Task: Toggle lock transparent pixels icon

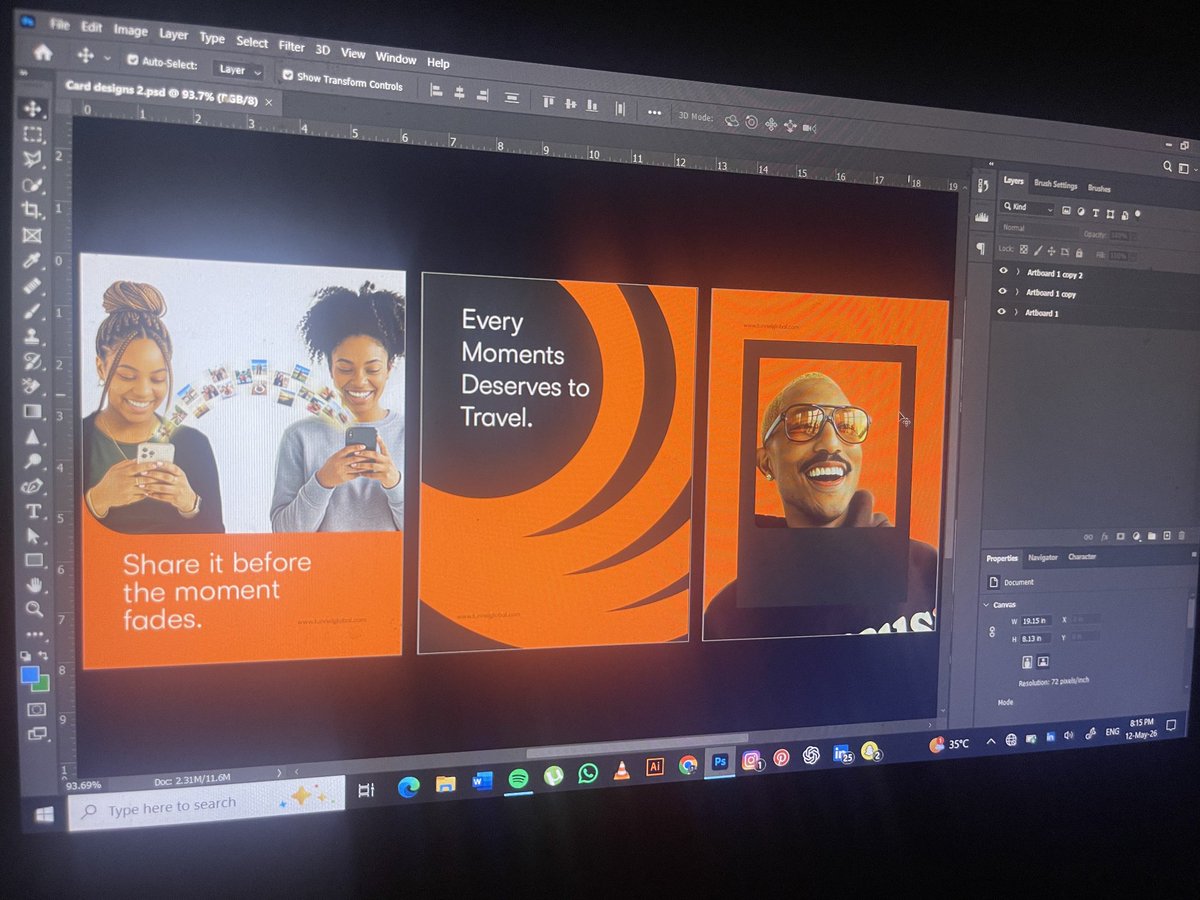Action: pos(1024,248)
